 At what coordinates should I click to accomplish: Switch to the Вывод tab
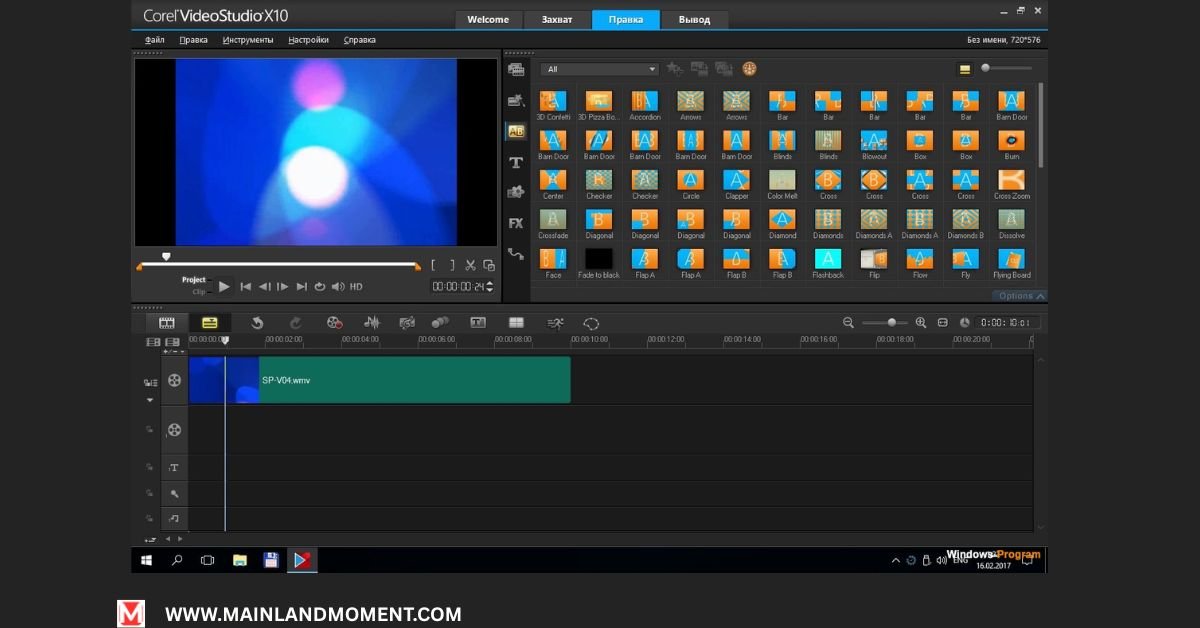pos(695,20)
